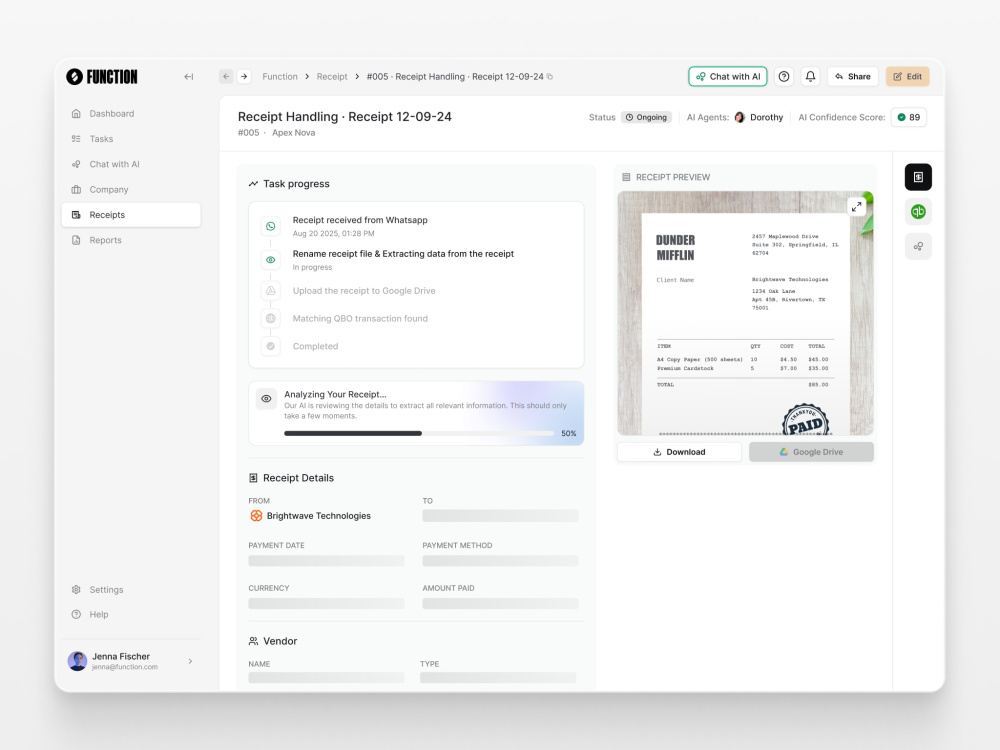Click the eye icon beside the Rename receipt file step
Image resolution: width=1000 pixels, height=750 pixels.
(270, 260)
